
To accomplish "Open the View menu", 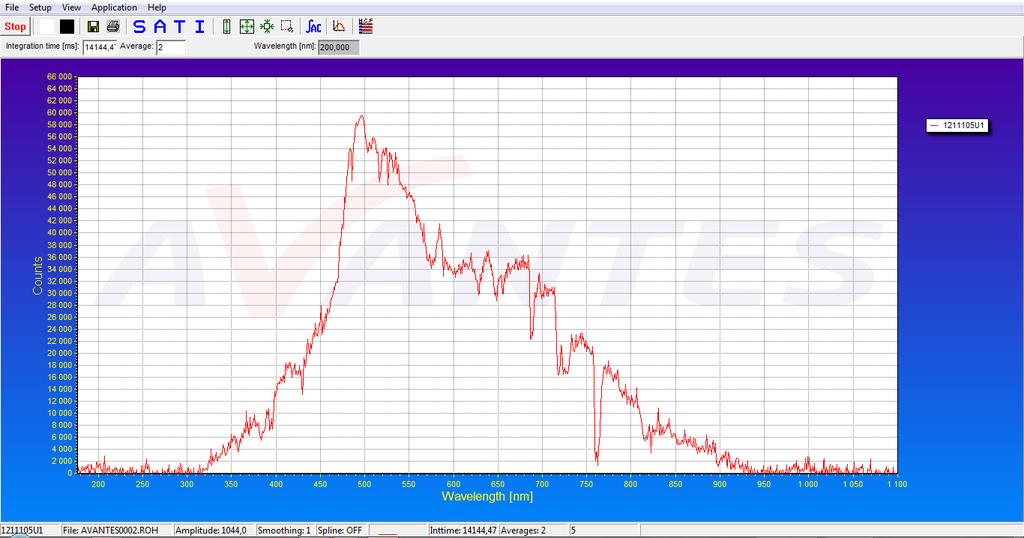I will point(71,7).
